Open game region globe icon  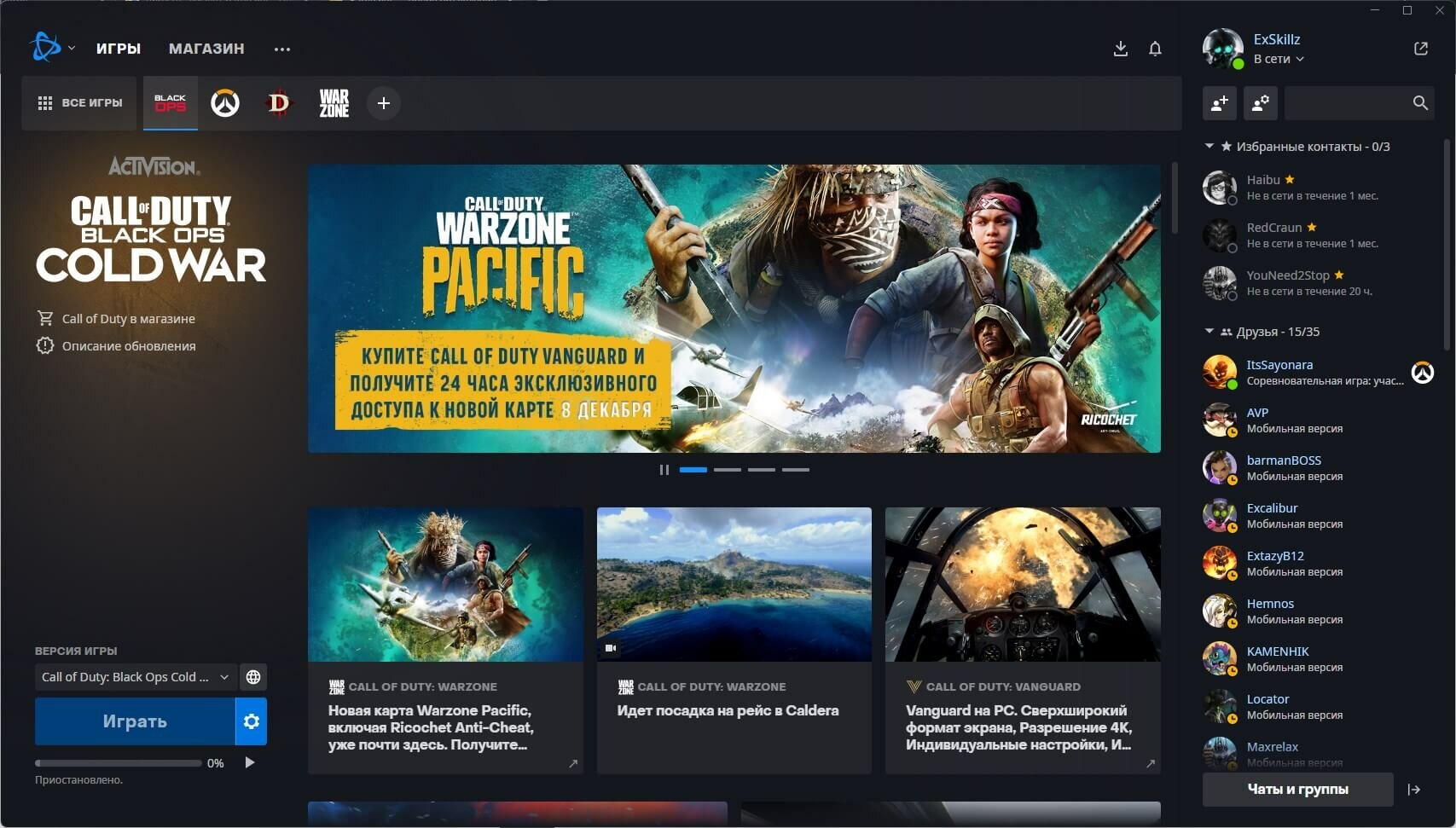click(253, 677)
